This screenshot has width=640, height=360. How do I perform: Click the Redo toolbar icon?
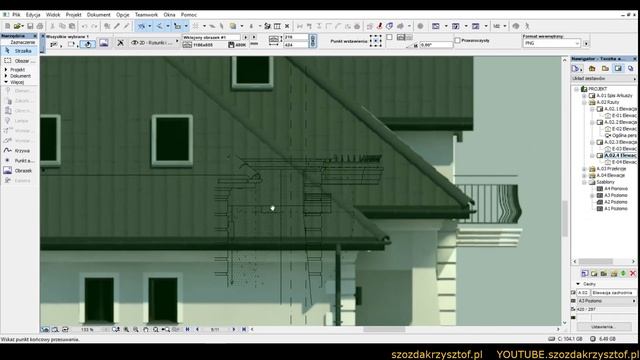click(x=94, y=26)
